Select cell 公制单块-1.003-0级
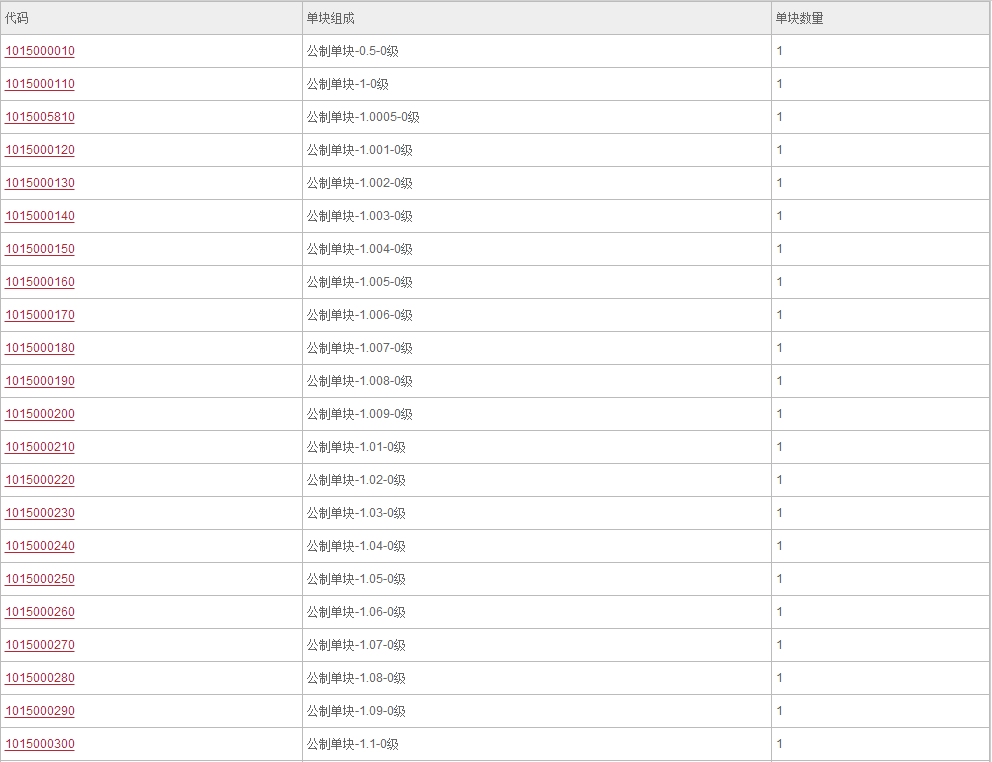The height and width of the screenshot is (762, 992). 536,216
